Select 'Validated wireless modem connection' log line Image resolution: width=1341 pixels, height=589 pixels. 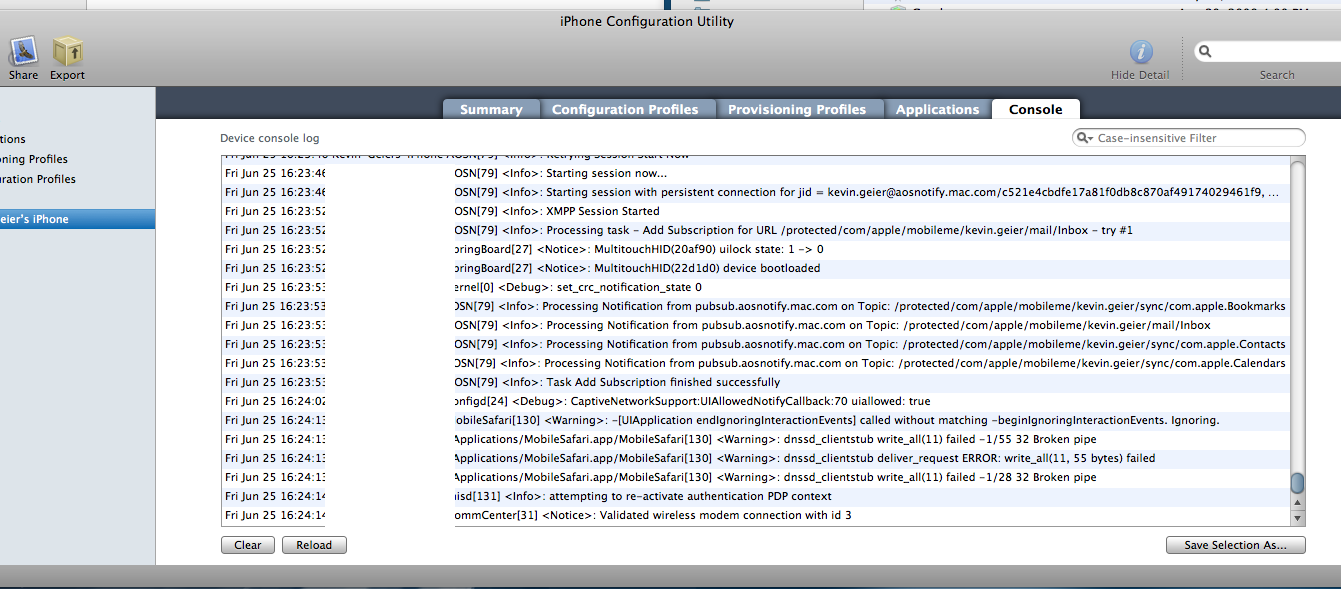[755, 515]
